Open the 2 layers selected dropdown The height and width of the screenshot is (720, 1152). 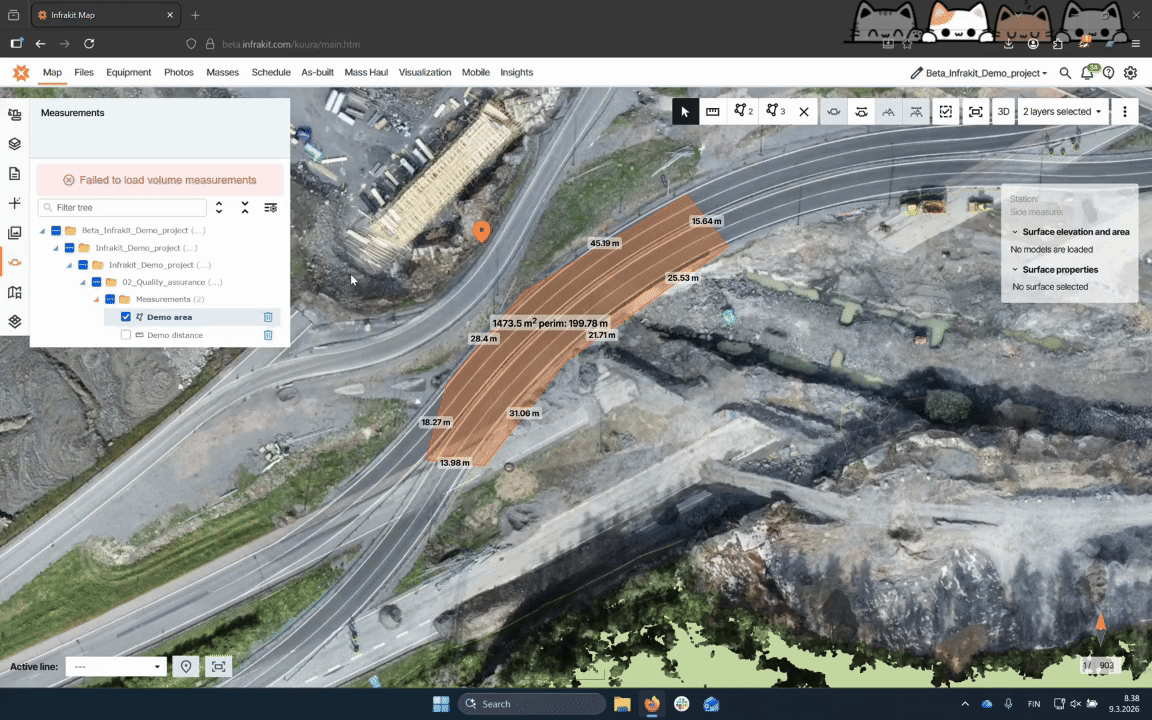[x=1062, y=112]
